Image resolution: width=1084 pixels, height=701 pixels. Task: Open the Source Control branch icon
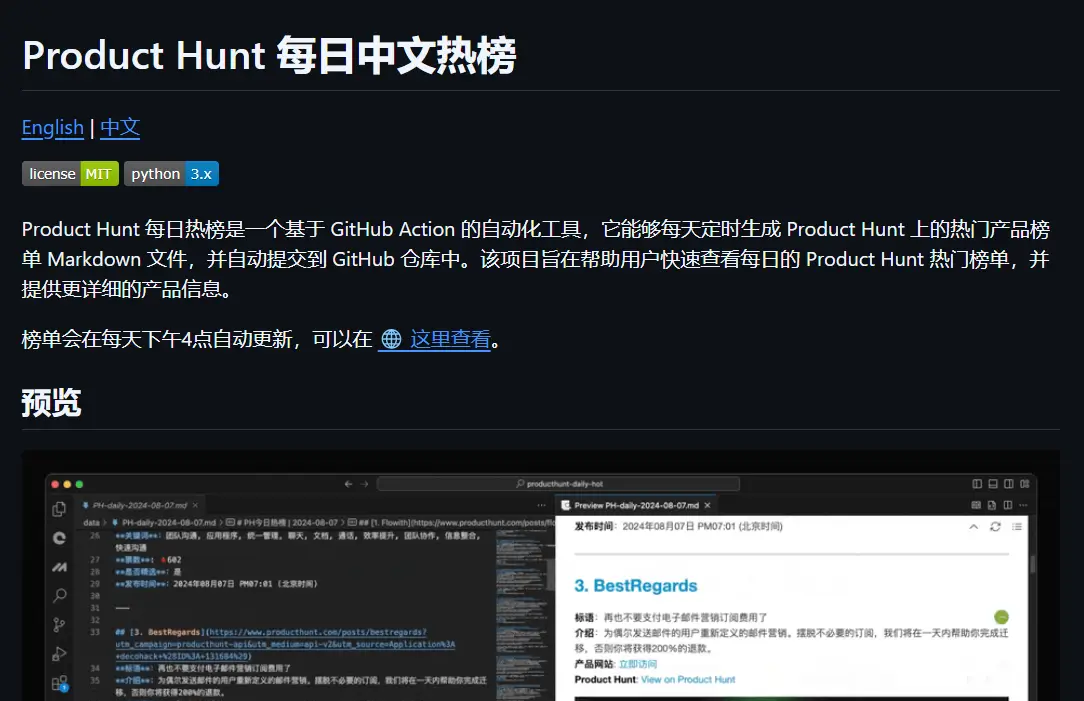pyautogui.click(x=60, y=625)
